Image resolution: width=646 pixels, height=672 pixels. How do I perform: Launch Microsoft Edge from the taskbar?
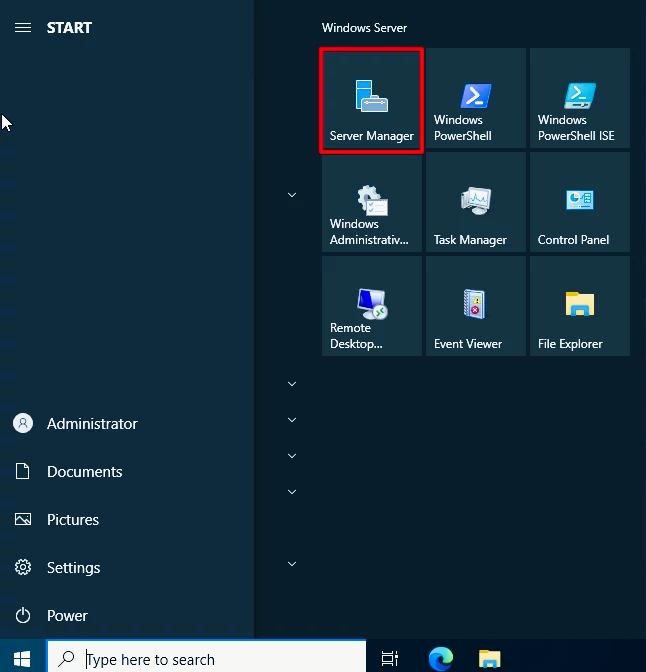[441, 659]
